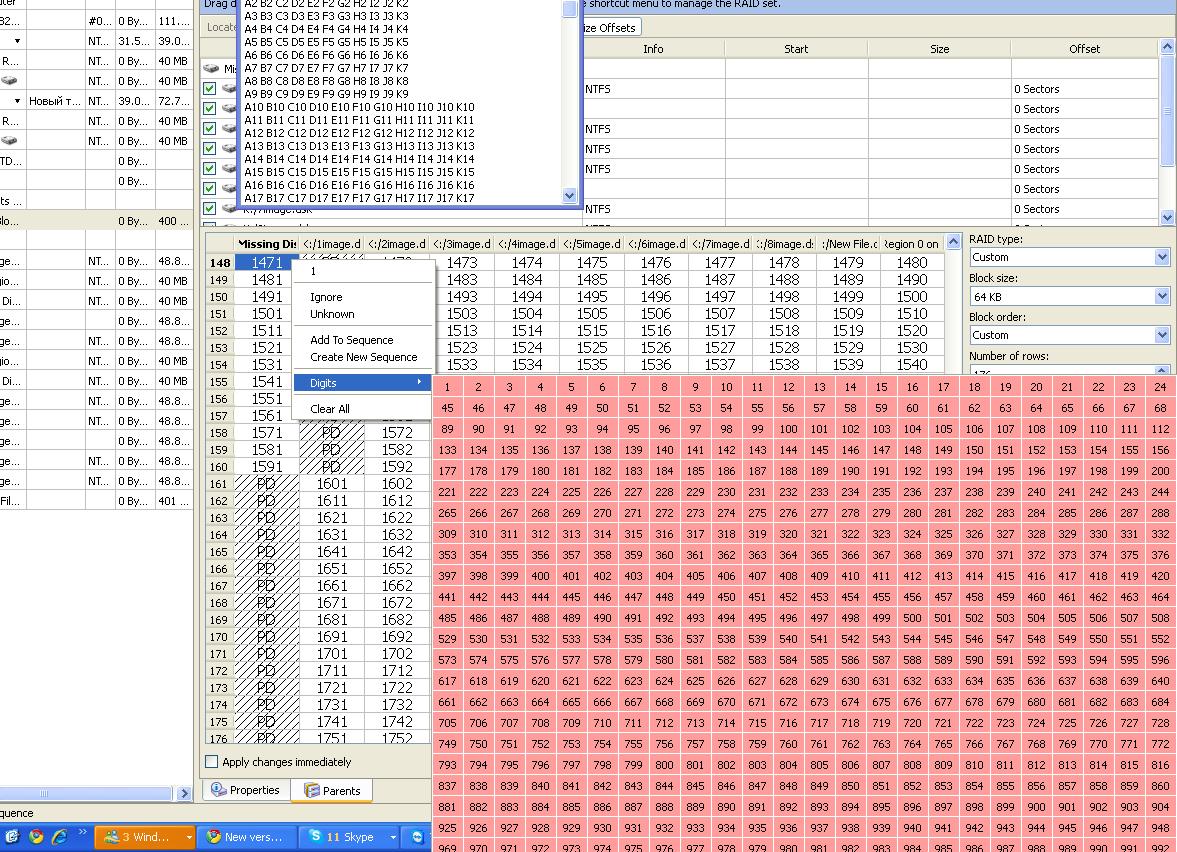Switch to the Parents tab
Image resolution: width=1177 pixels, height=852 pixels.
pos(332,790)
